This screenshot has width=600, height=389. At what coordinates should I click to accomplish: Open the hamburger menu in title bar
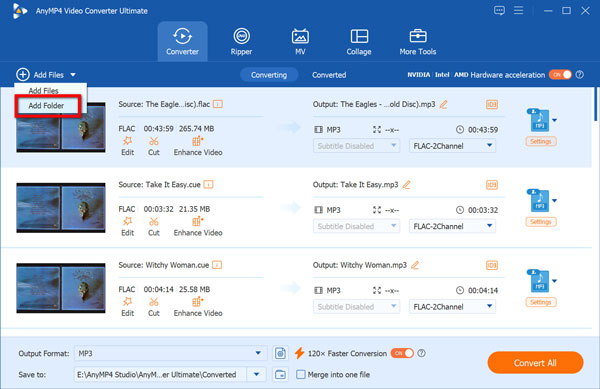coord(518,10)
